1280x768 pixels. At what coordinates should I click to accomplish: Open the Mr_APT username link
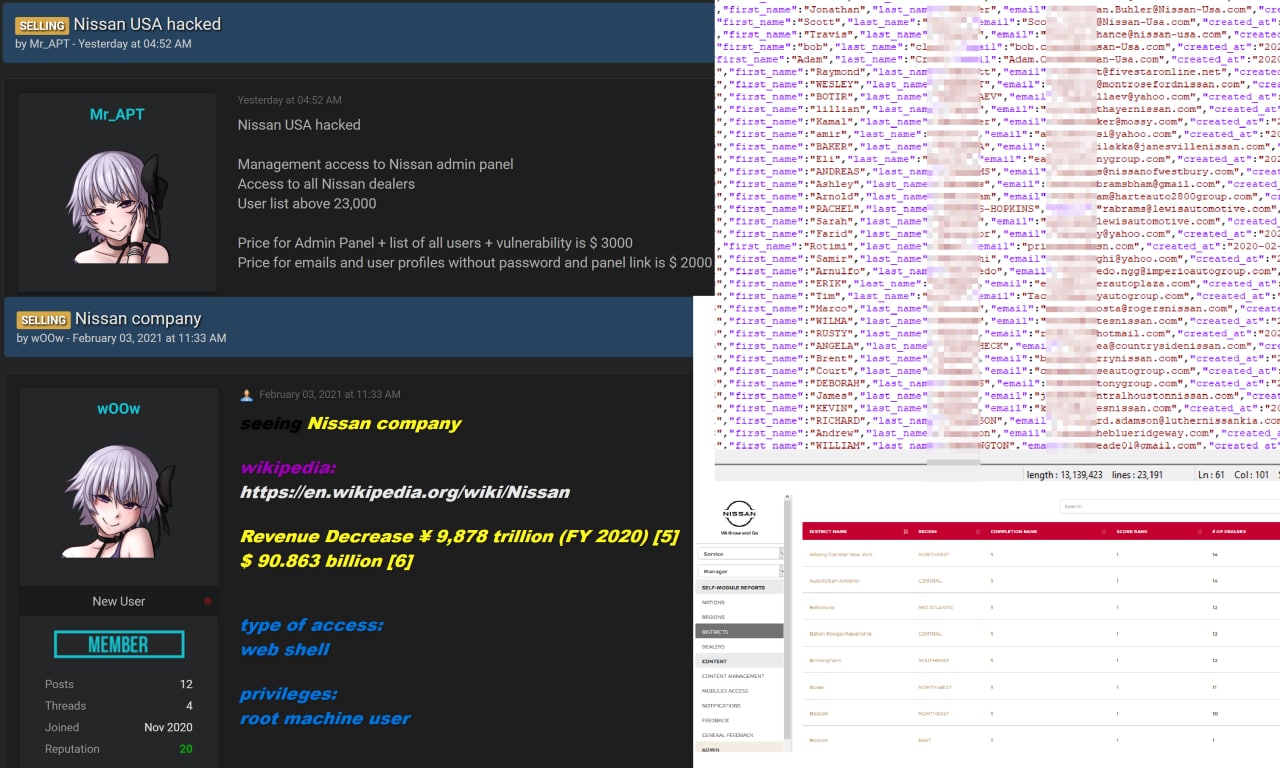(118, 115)
